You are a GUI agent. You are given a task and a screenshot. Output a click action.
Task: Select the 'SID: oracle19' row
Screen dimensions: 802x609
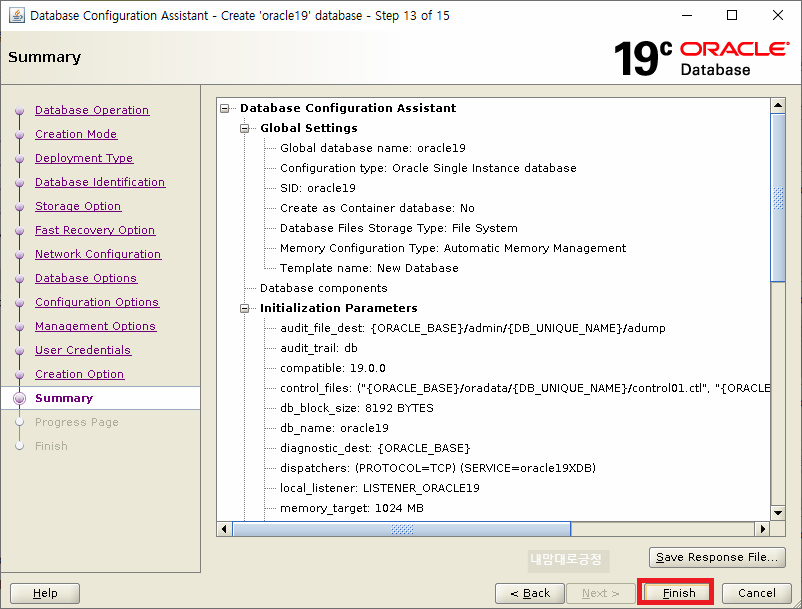click(x=318, y=188)
